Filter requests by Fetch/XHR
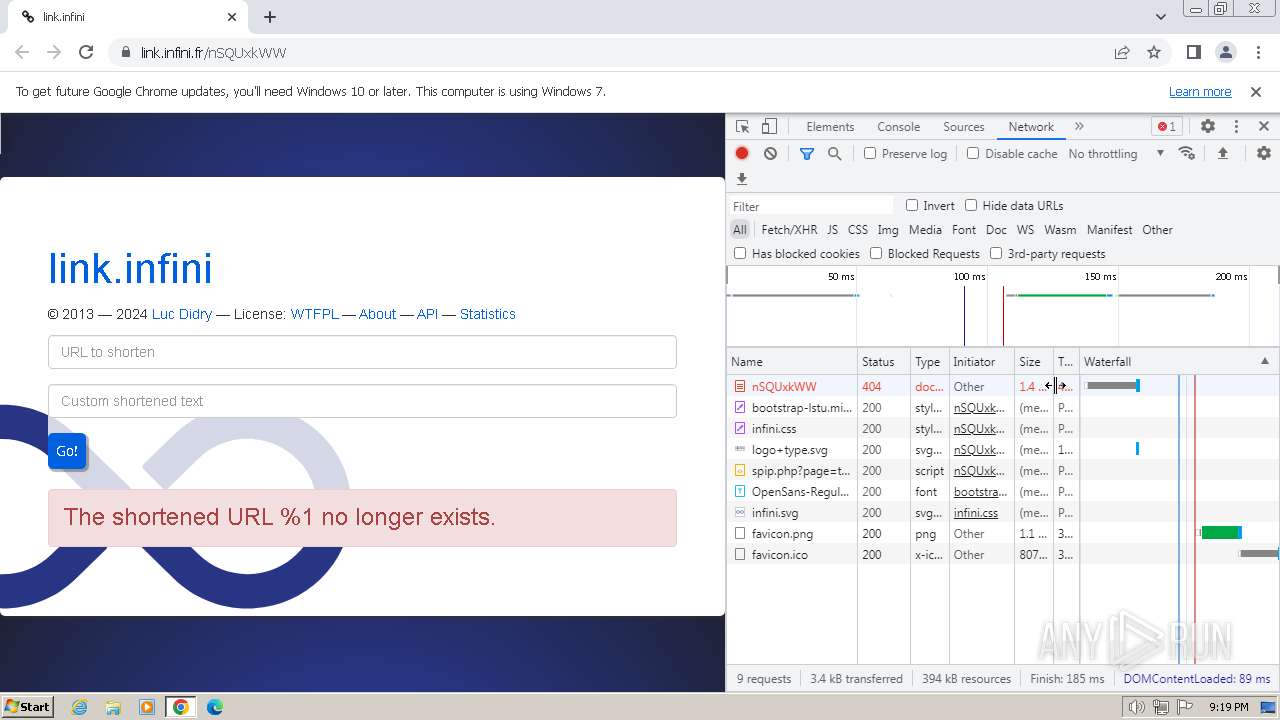This screenshot has width=1280, height=720. [x=789, y=229]
